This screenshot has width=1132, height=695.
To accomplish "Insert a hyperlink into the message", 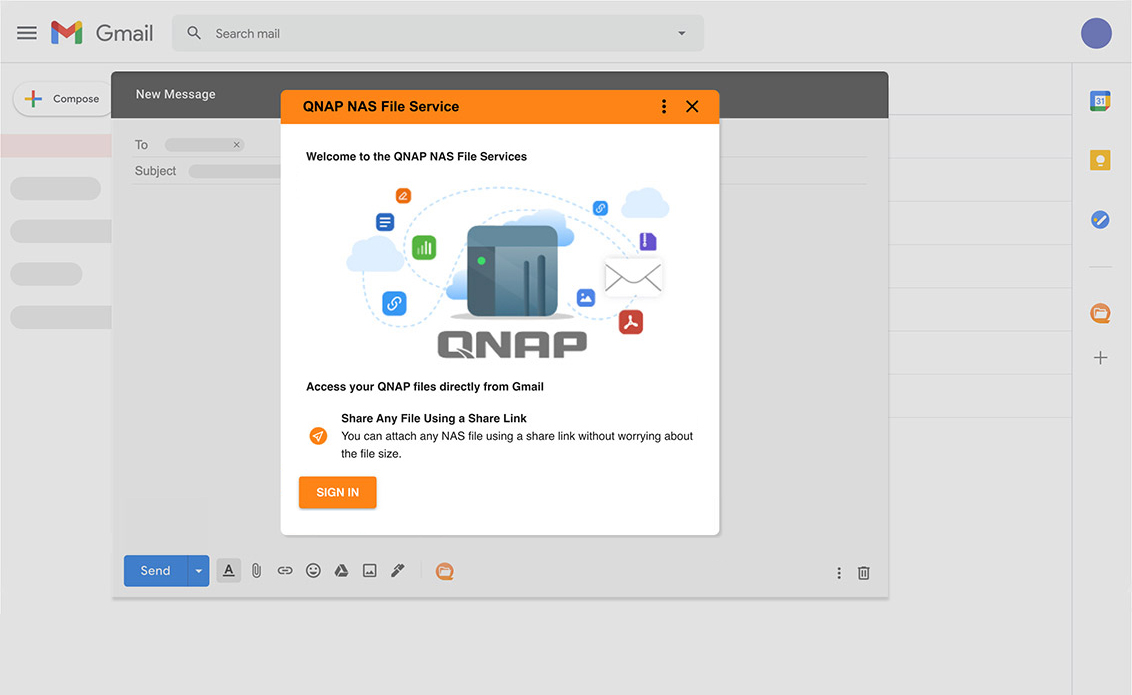I will pyautogui.click(x=285, y=570).
